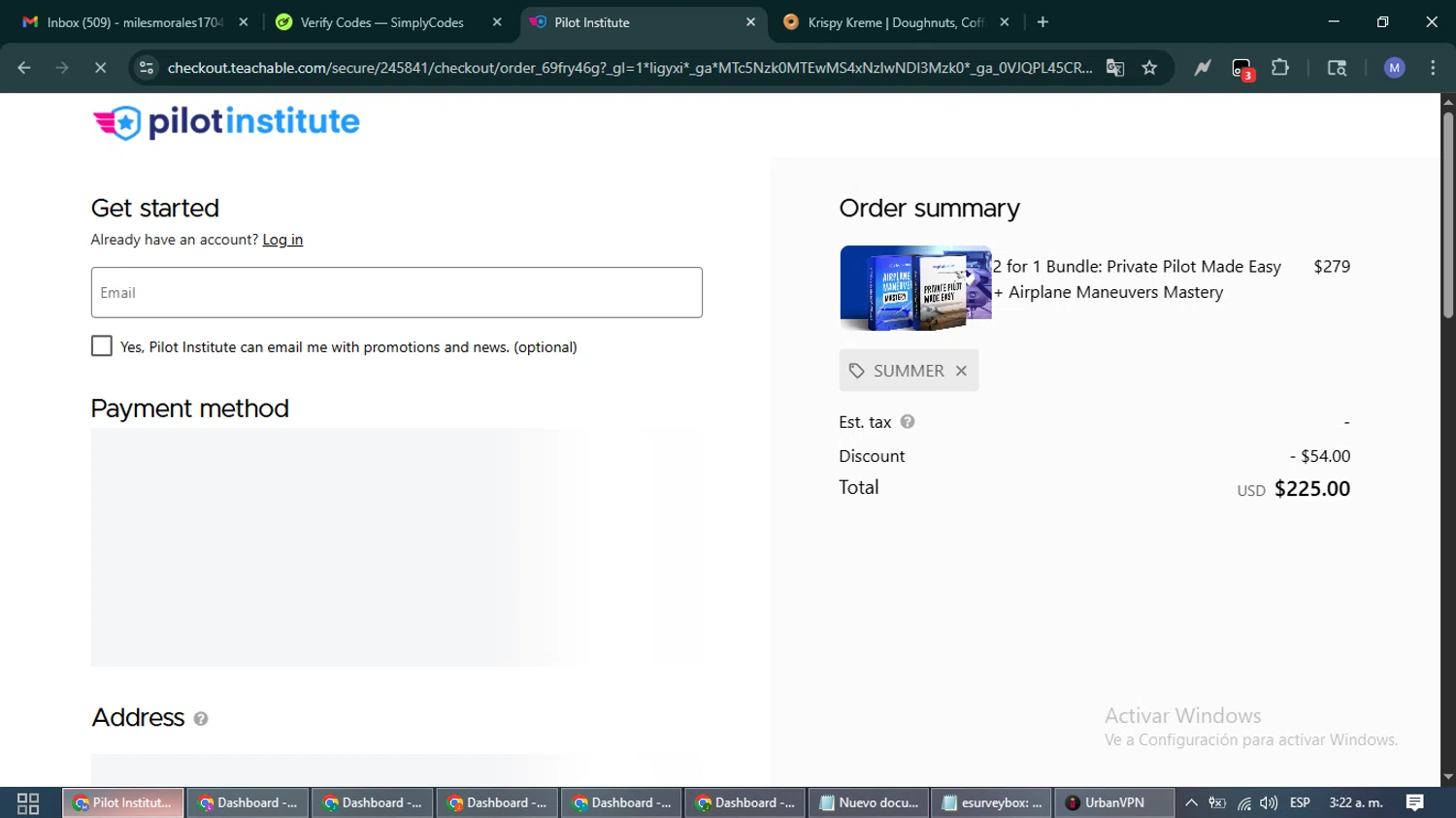Open the Est. tax help tooltip

pos(908,422)
